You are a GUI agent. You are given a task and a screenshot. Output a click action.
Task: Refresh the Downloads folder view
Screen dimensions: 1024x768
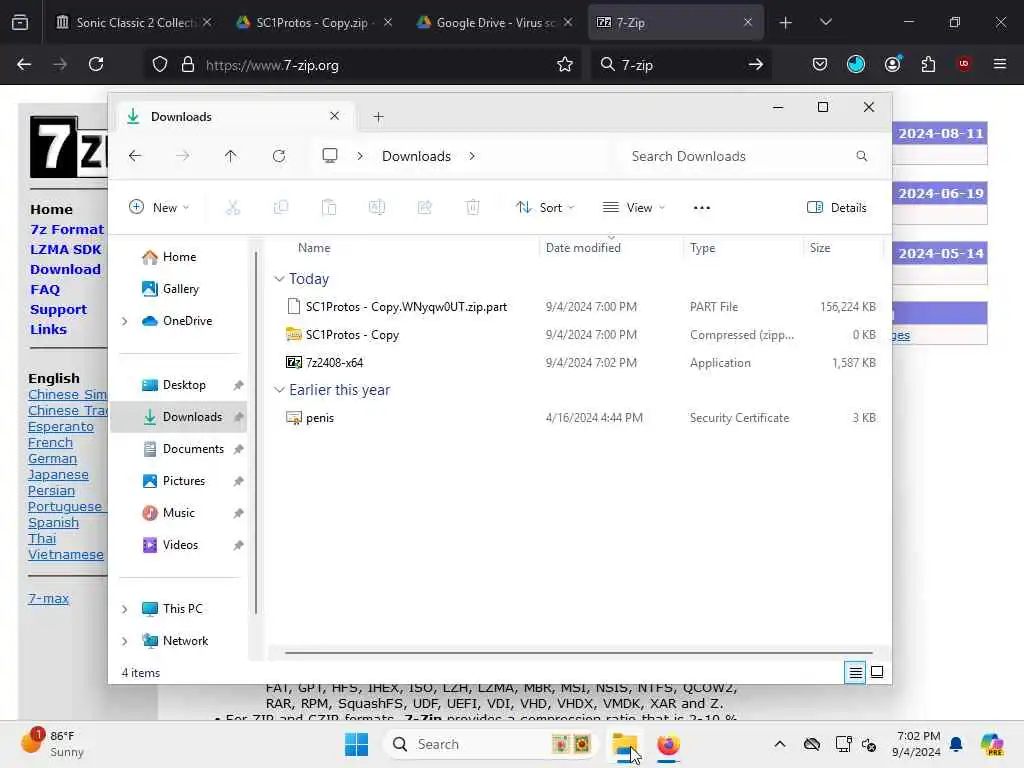coord(279,156)
